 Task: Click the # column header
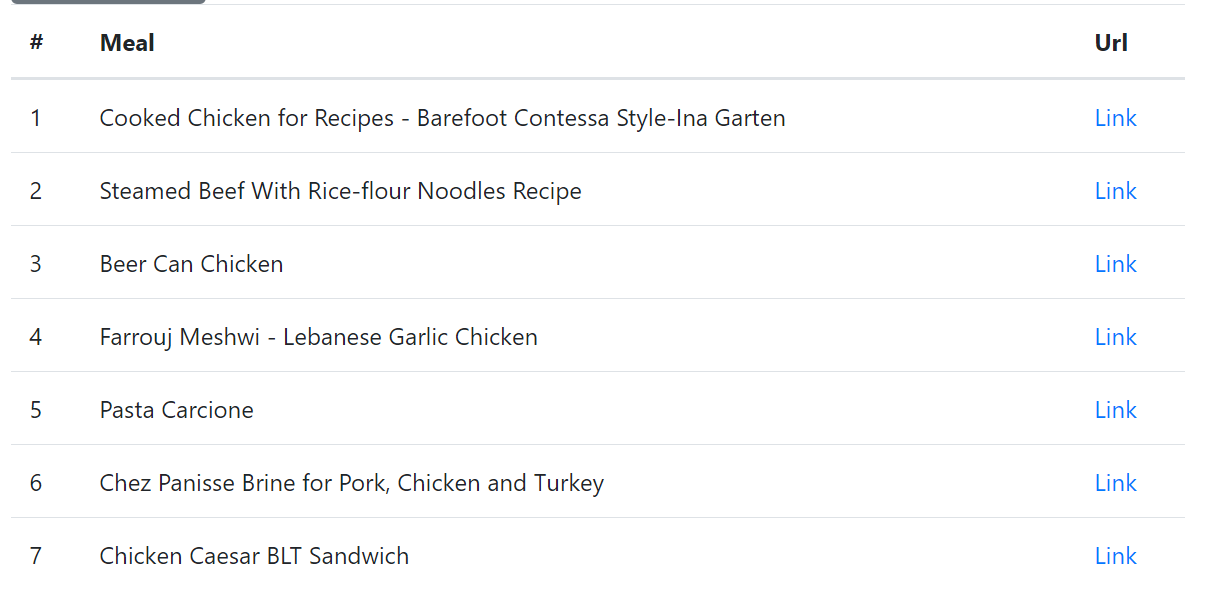coord(36,43)
